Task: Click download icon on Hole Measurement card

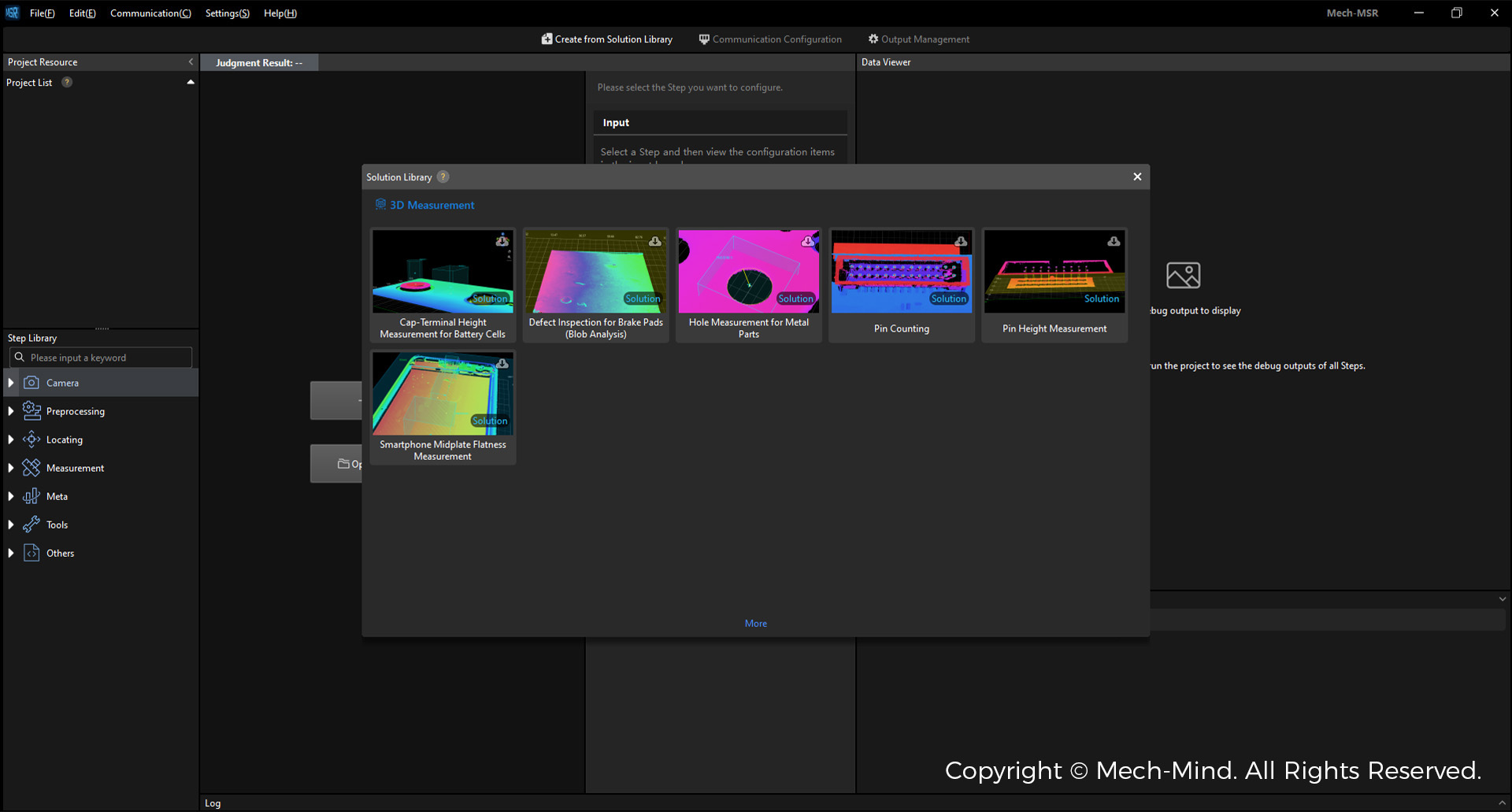Action: (808, 241)
